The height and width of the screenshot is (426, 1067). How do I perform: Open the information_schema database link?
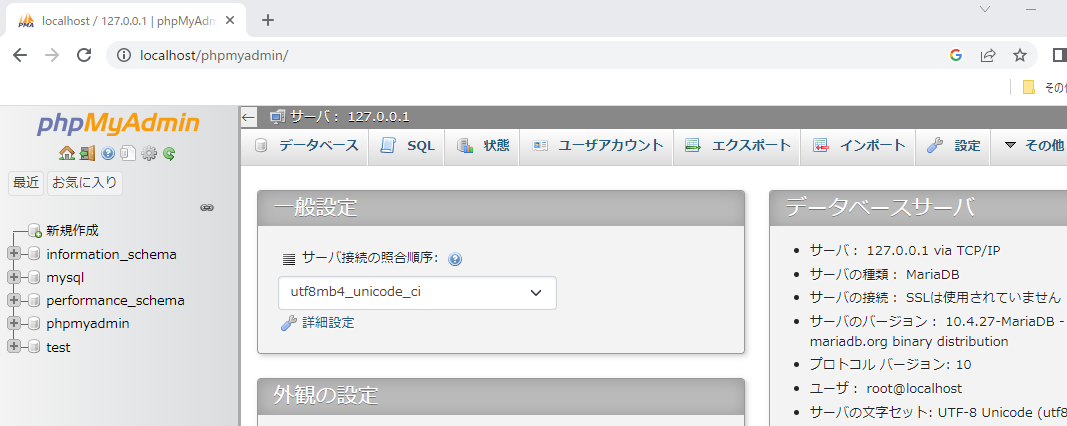click(112, 255)
